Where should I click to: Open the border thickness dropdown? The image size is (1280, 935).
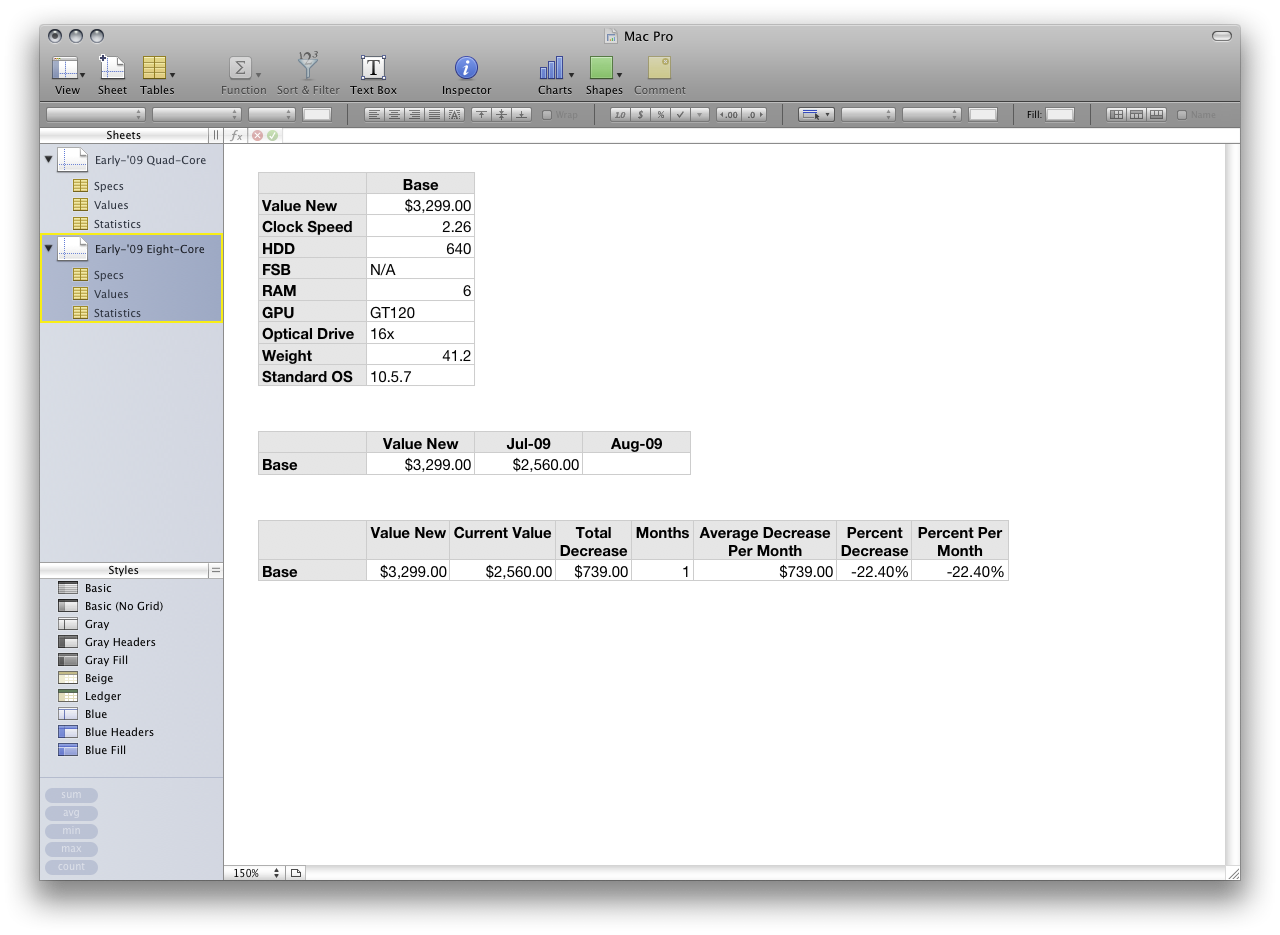(x=931, y=115)
